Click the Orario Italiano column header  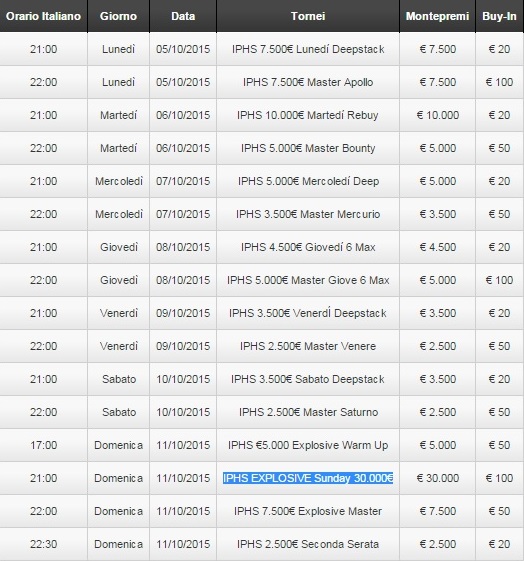coord(43,16)
